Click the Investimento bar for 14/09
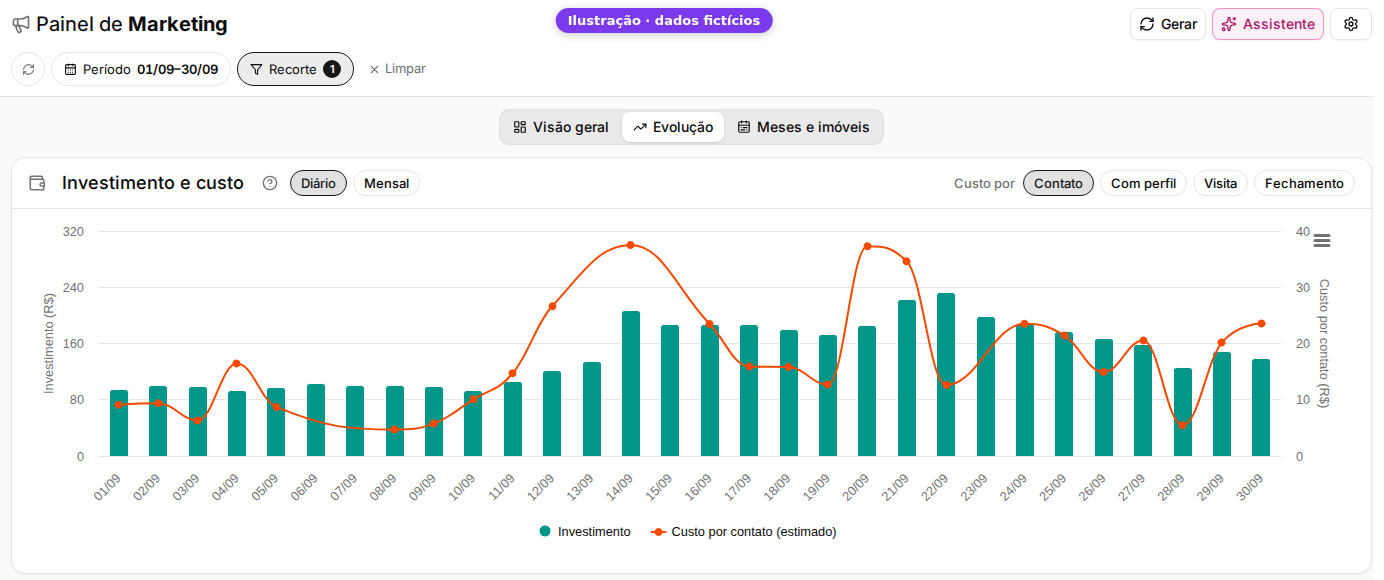 pyautogui.click(x=631, y=383)
